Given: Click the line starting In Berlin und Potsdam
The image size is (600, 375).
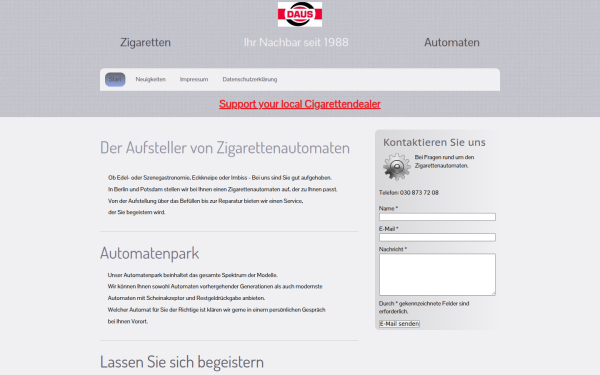Looking at the screenshot, I should click(x=223, y=189).
